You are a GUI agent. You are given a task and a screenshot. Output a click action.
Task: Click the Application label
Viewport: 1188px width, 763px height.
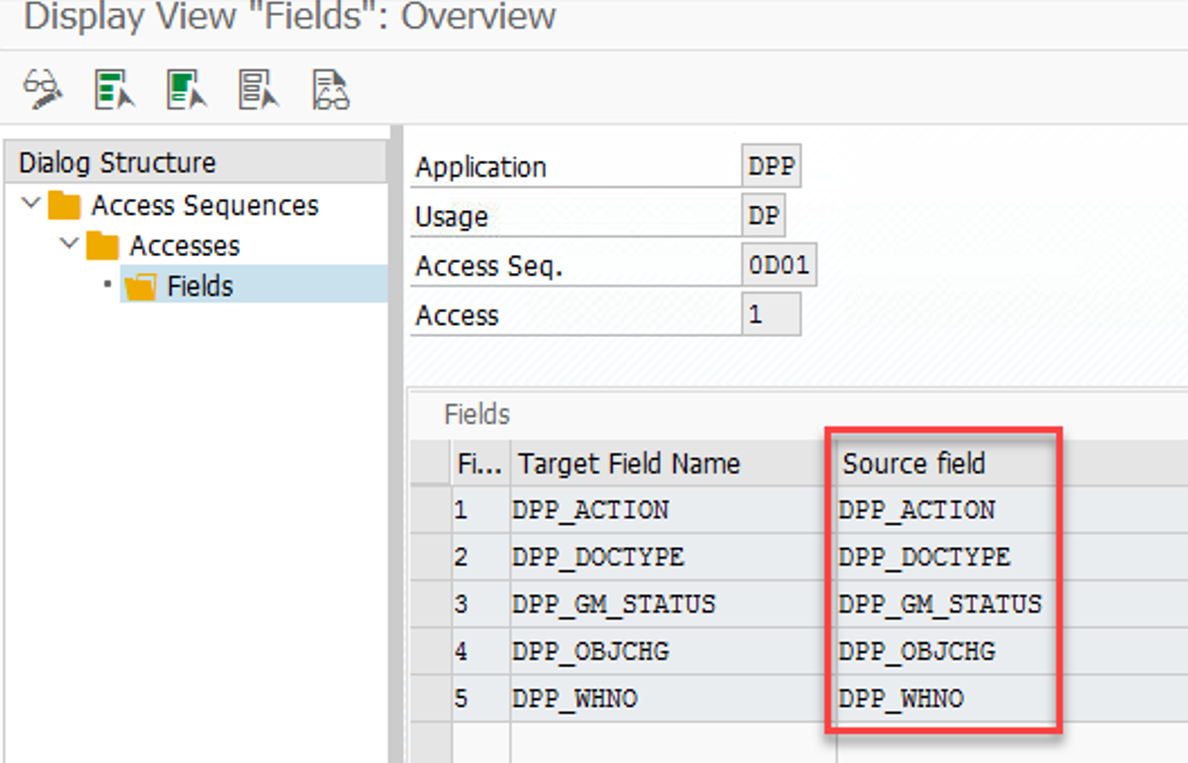(x=480, y=167)
